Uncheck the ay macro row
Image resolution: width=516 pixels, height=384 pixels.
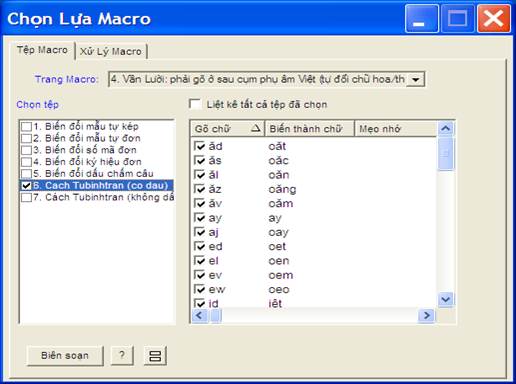[199, 218]
